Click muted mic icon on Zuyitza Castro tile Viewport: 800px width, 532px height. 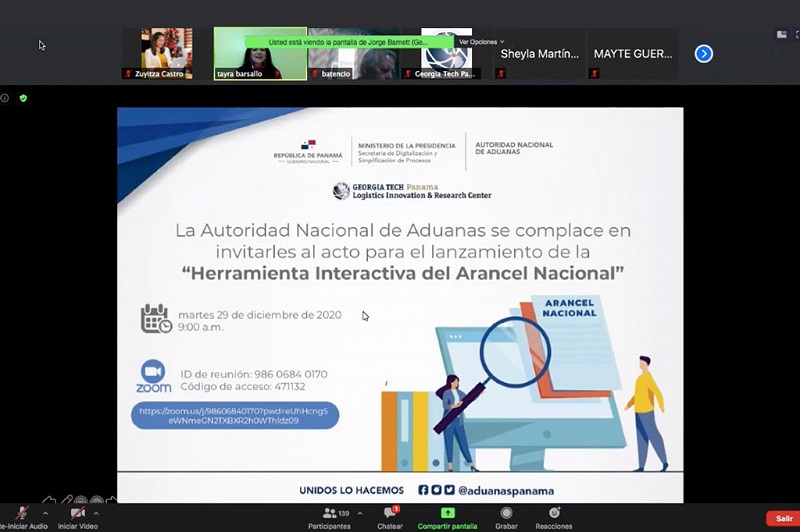click(128, 74)
